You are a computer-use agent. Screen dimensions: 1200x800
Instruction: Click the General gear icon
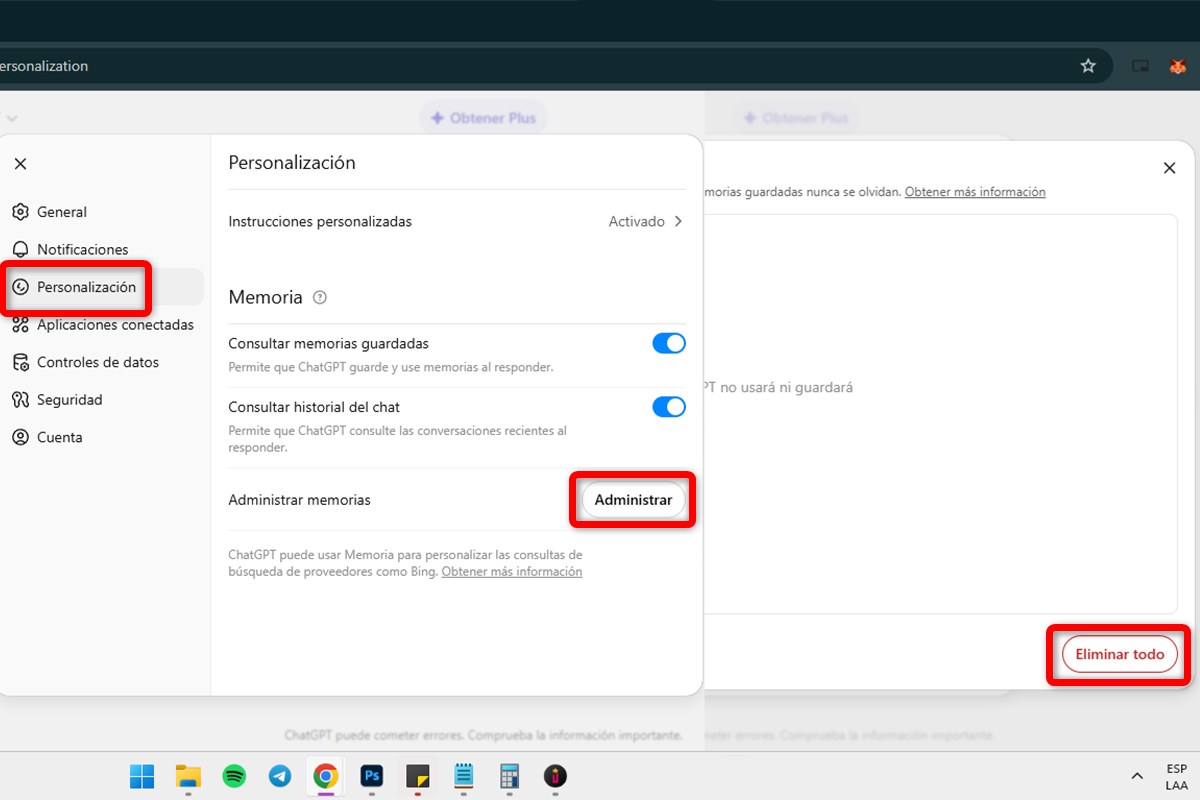coord(20,212)
